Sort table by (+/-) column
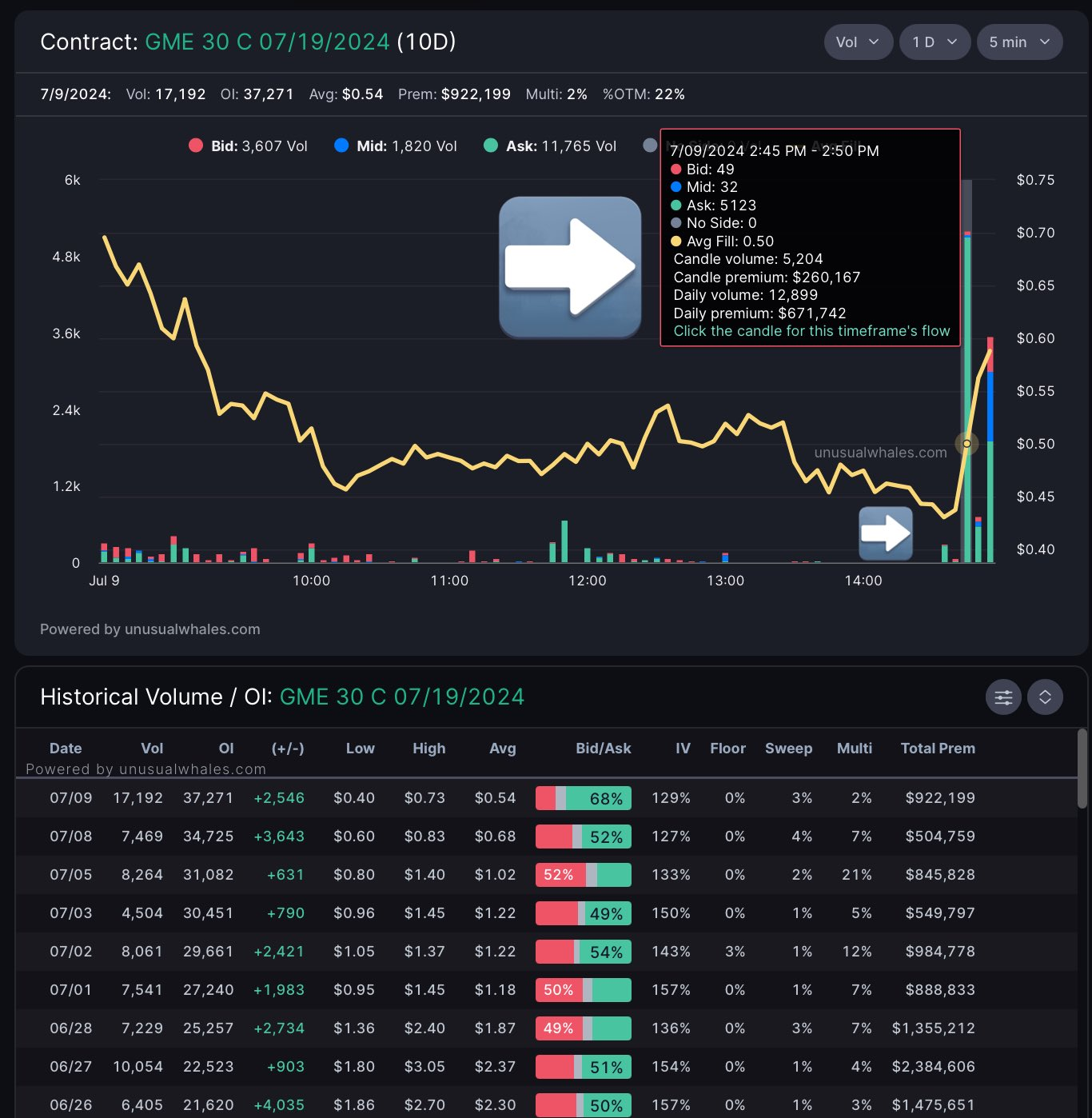The image size is (1092, 1118). tap(288, 749)
